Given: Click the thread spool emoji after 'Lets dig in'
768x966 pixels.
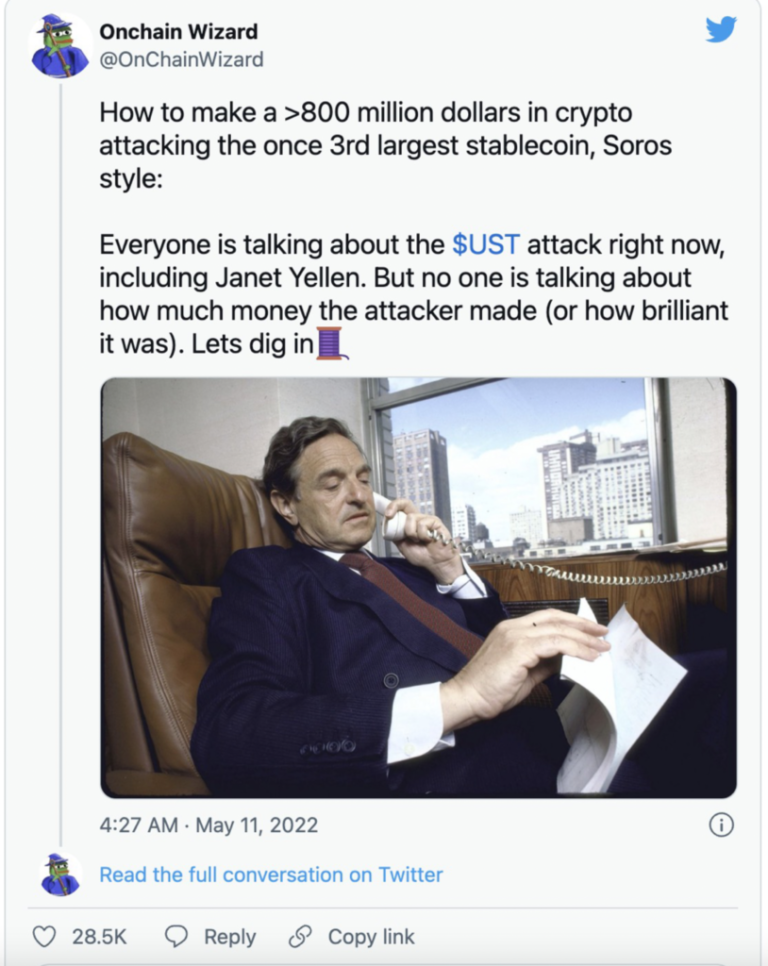Looking at the screenshot, I should click(331, 343).
